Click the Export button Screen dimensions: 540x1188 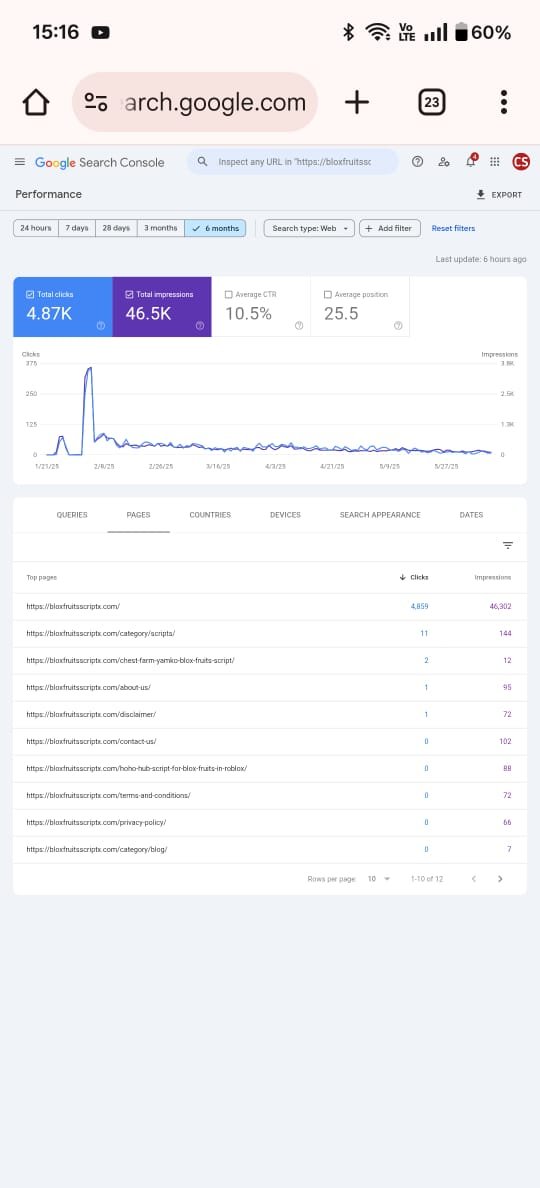pos(499,195)
